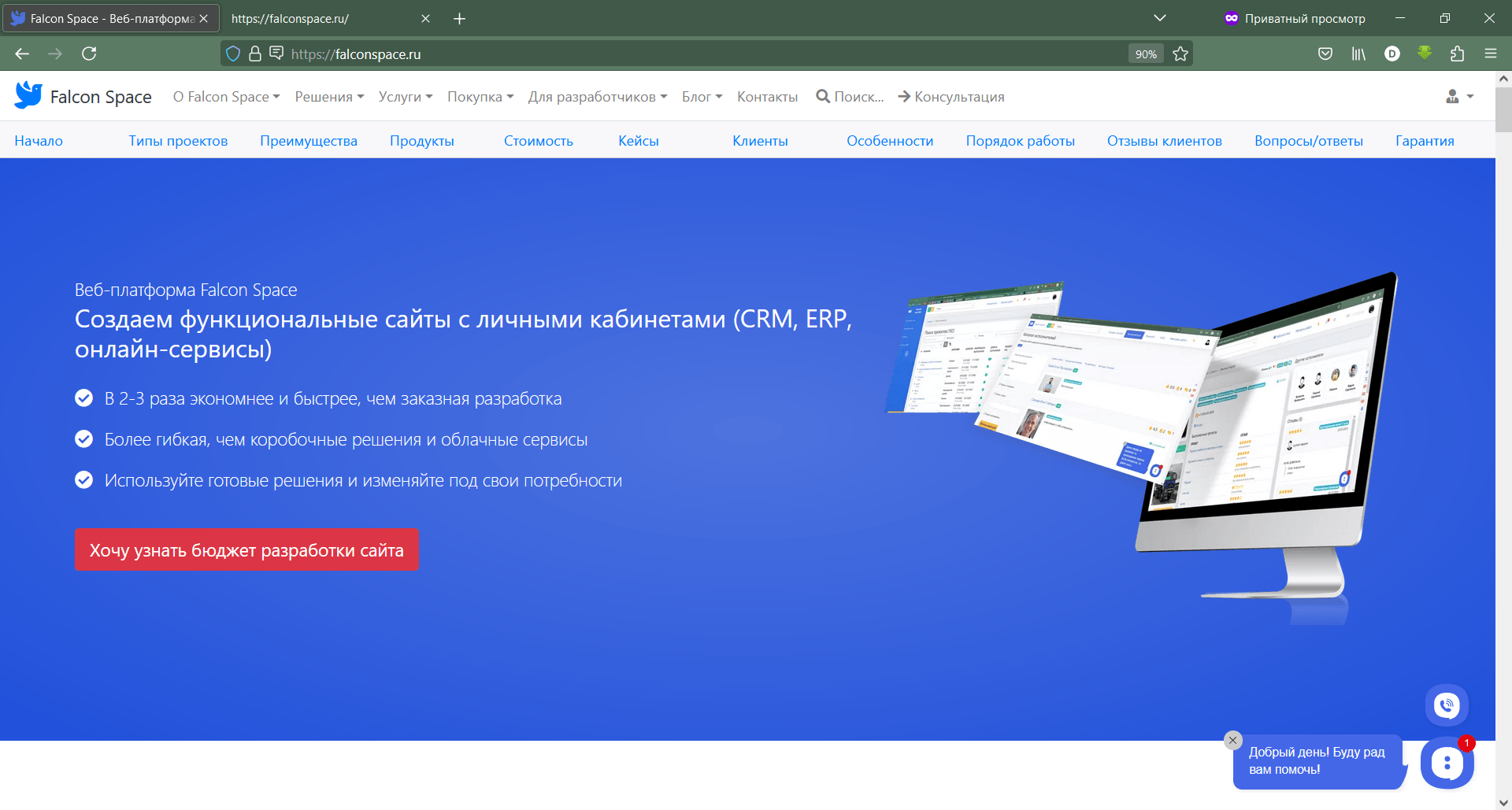This screenshot has width=1512, height=810.
Task: Click the magnifier search icon in the navbar
Action: coord(823,96)
